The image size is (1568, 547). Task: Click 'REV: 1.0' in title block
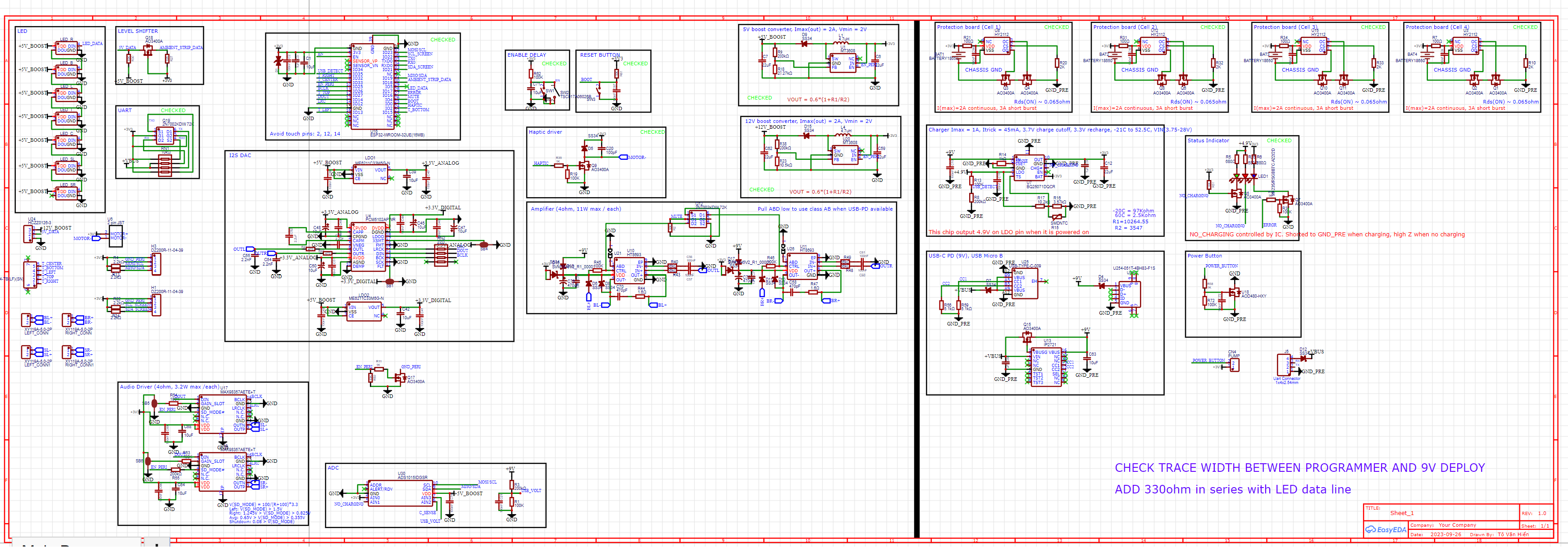click(x=1533, y=514)
